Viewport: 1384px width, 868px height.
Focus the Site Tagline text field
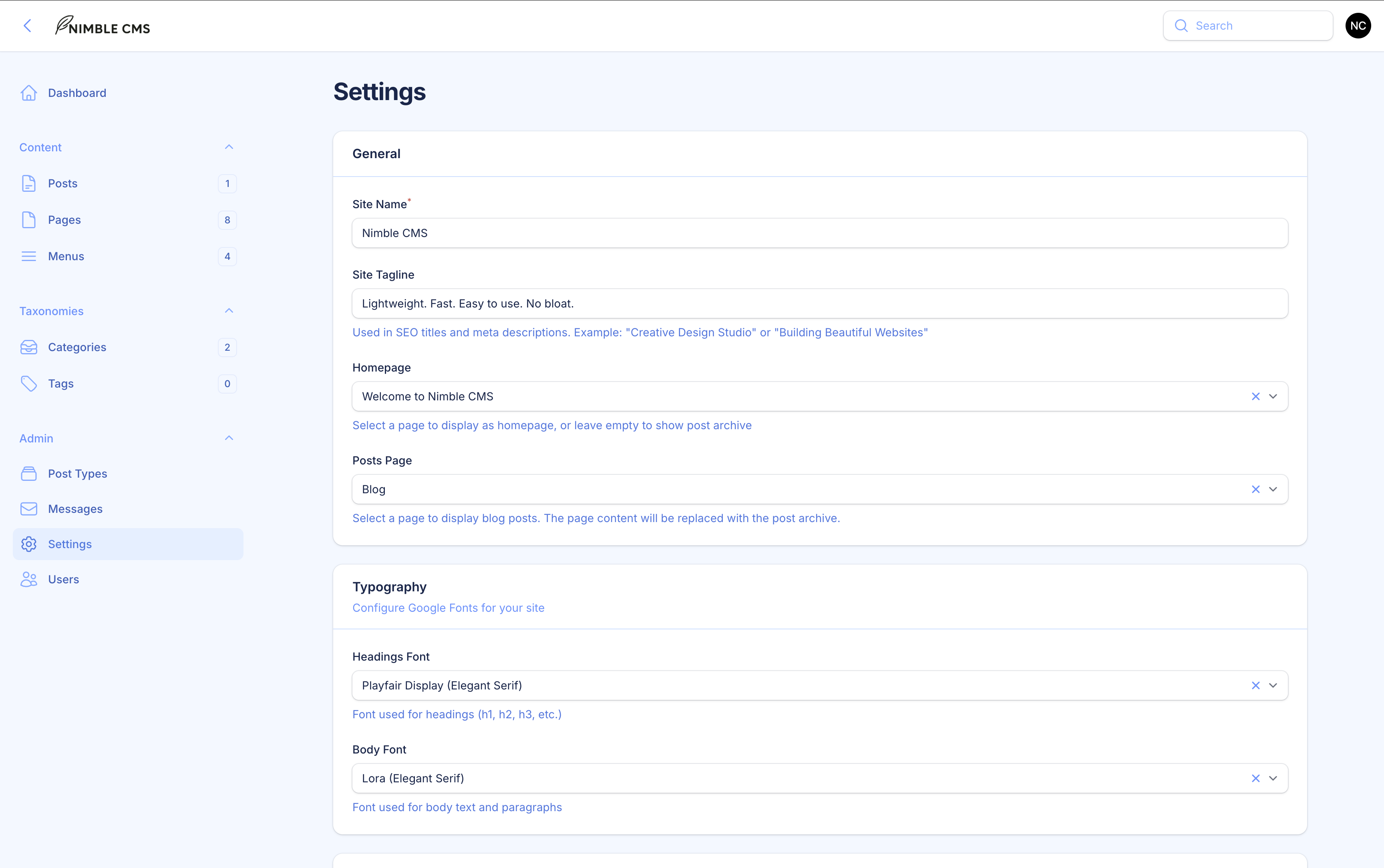click(x=819, y=304)
